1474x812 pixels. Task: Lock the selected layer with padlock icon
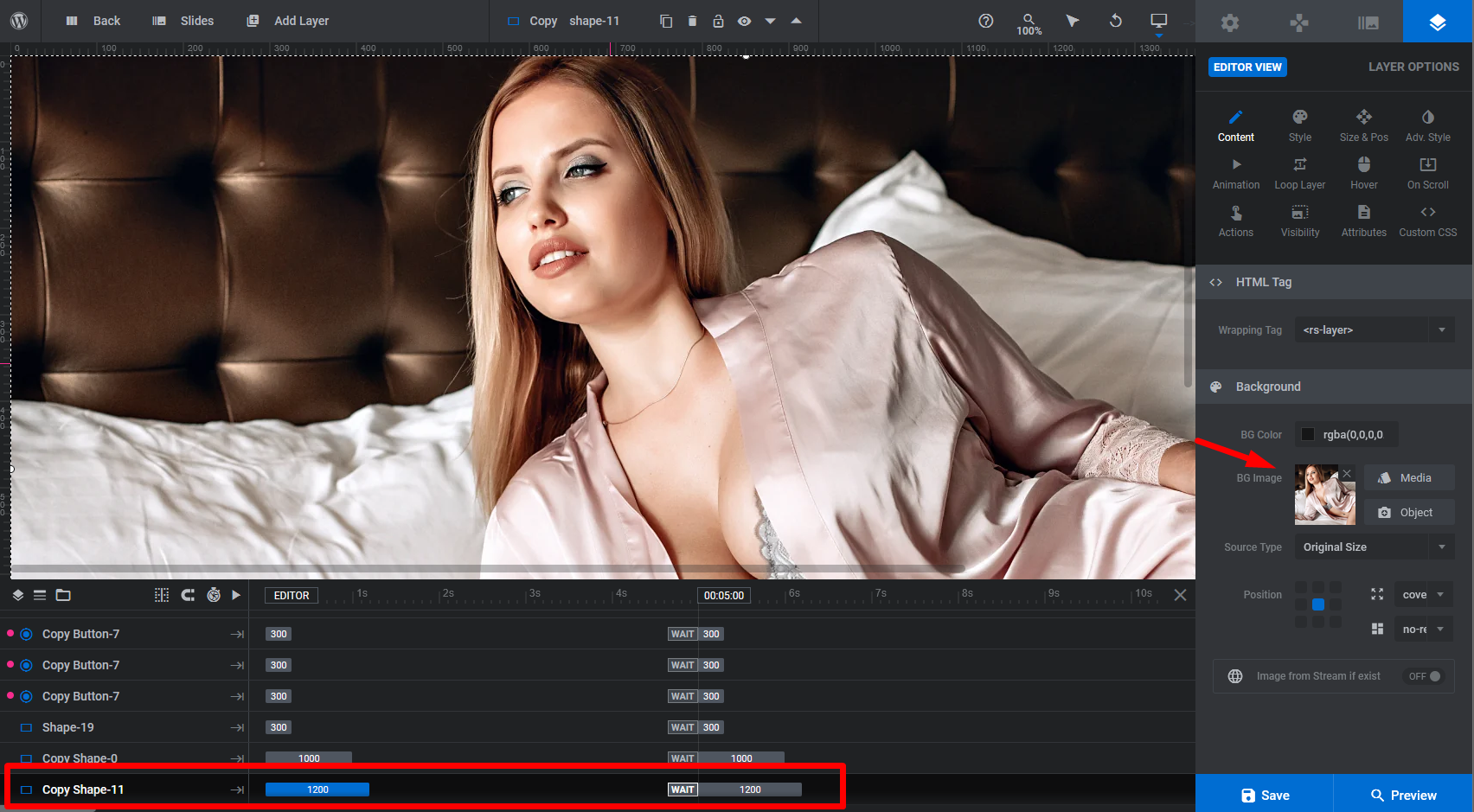coord(718,21)
